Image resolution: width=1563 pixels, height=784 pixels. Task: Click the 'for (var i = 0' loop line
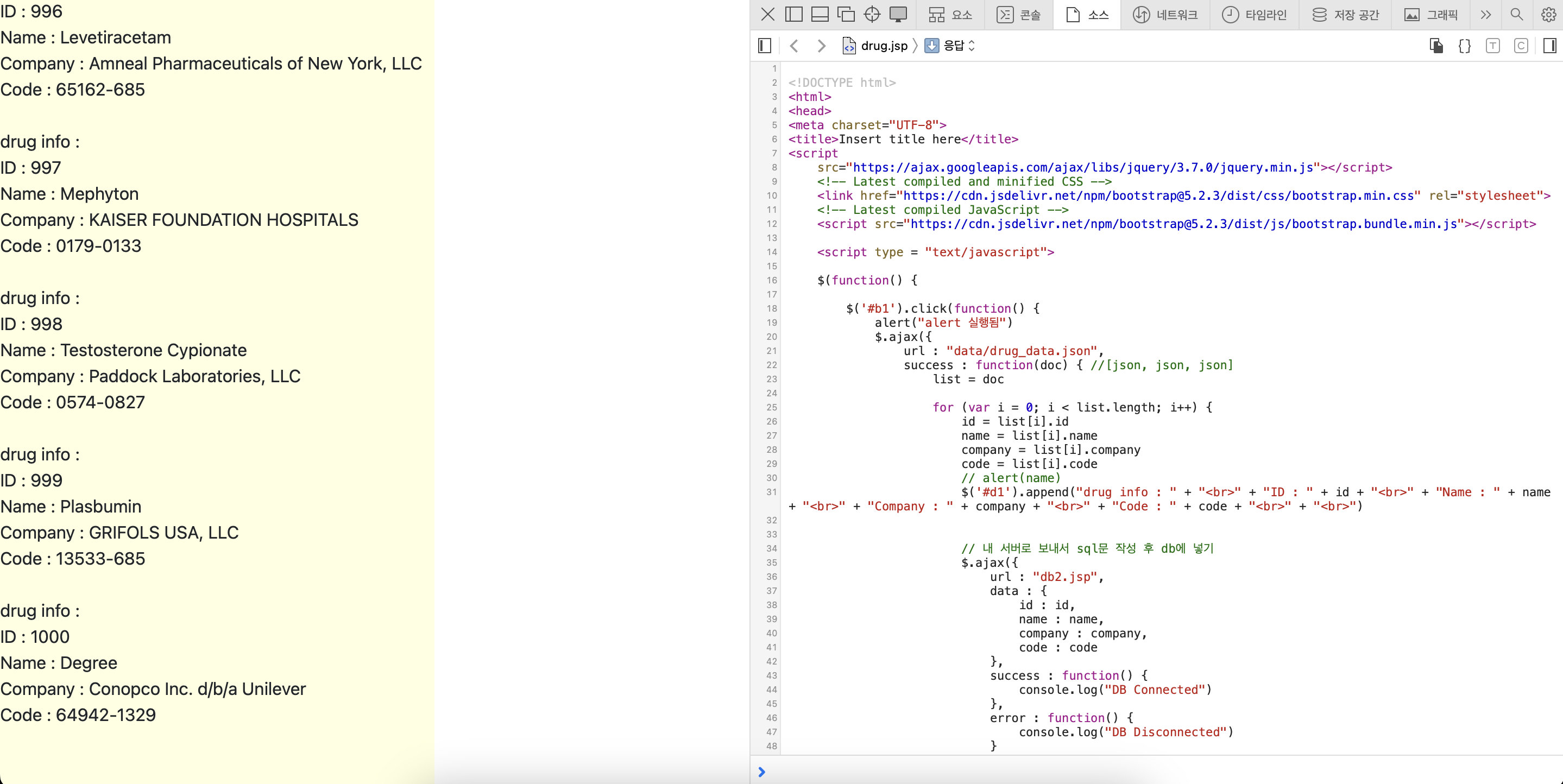tap(1072, 407)
